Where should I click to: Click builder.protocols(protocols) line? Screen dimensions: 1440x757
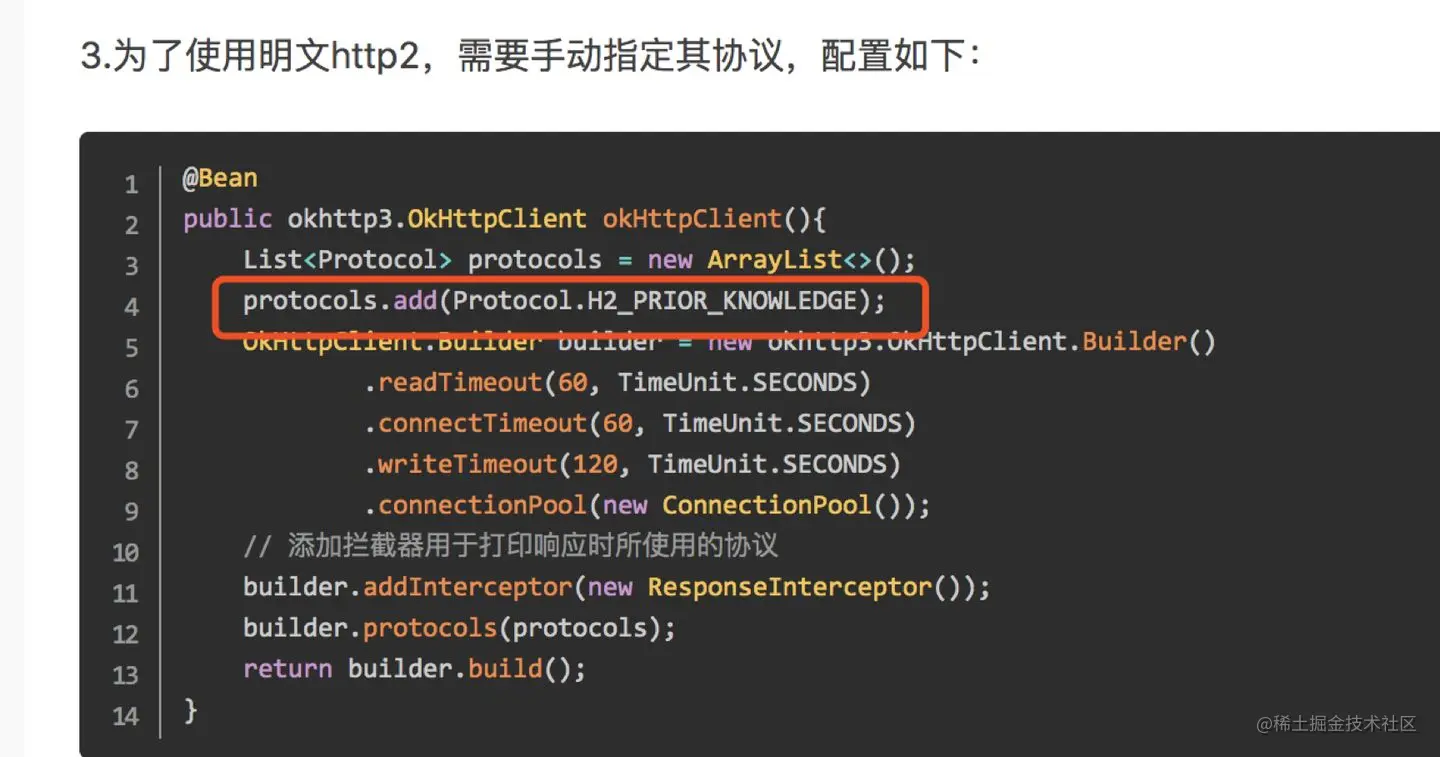[x=460, y=628]
